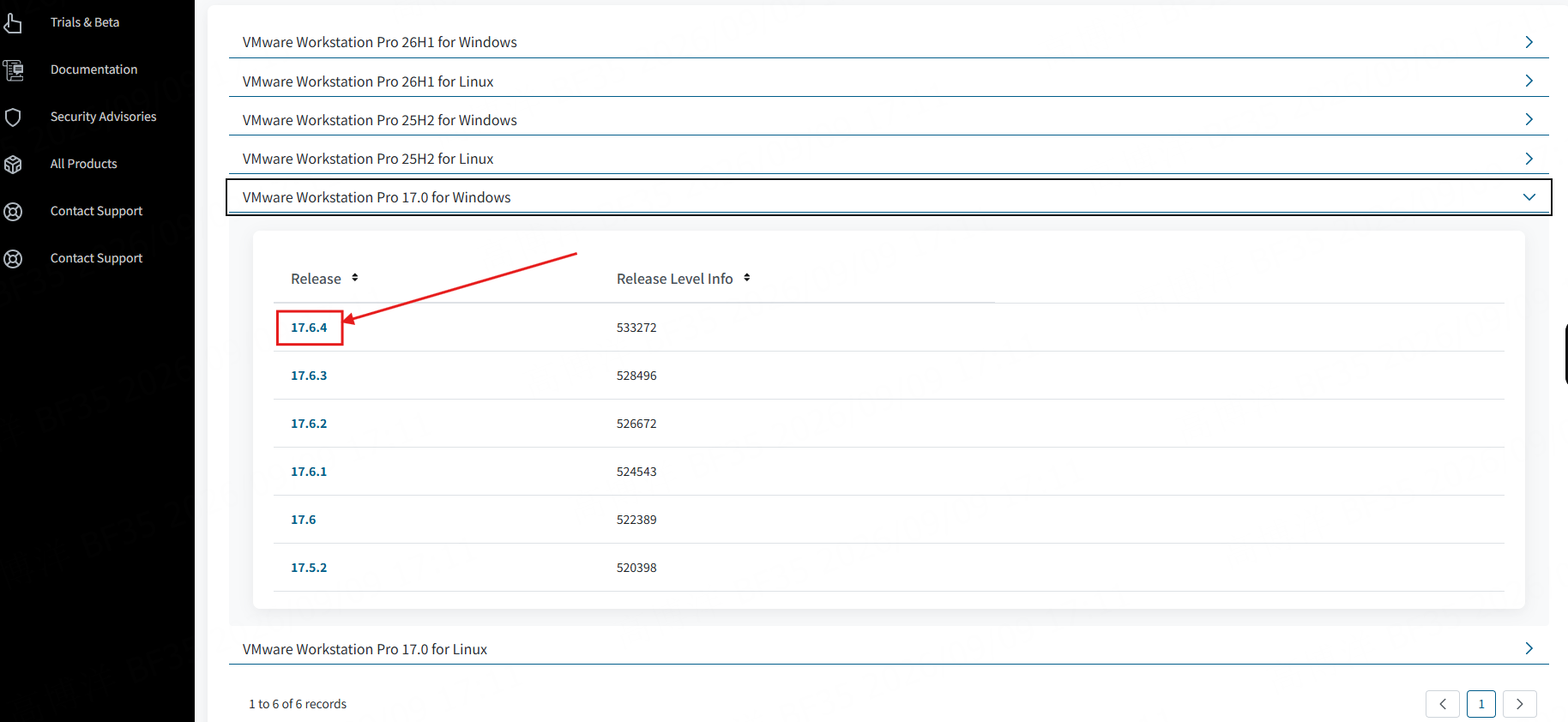This screenshot has width=1568, height=722.
Task: Open the 17.6.1 release link
Action: pos(309,472)
